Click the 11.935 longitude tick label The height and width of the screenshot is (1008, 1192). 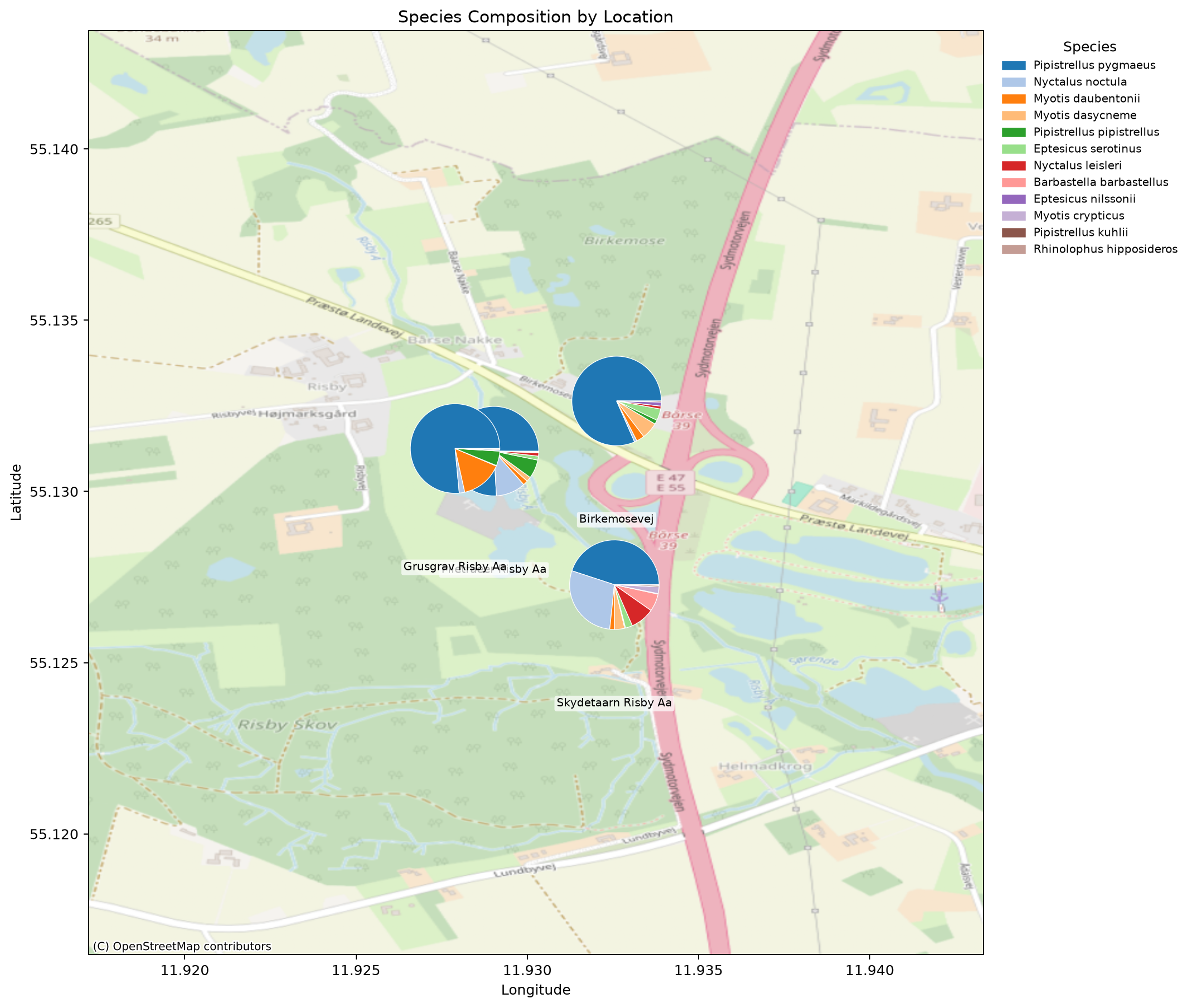pyautogui.click(x=698, y=969)
